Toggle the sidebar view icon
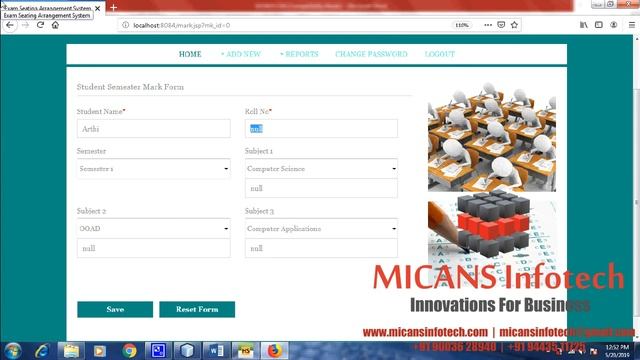This screenshot has width=640, height=360. (x=599, y=25)
